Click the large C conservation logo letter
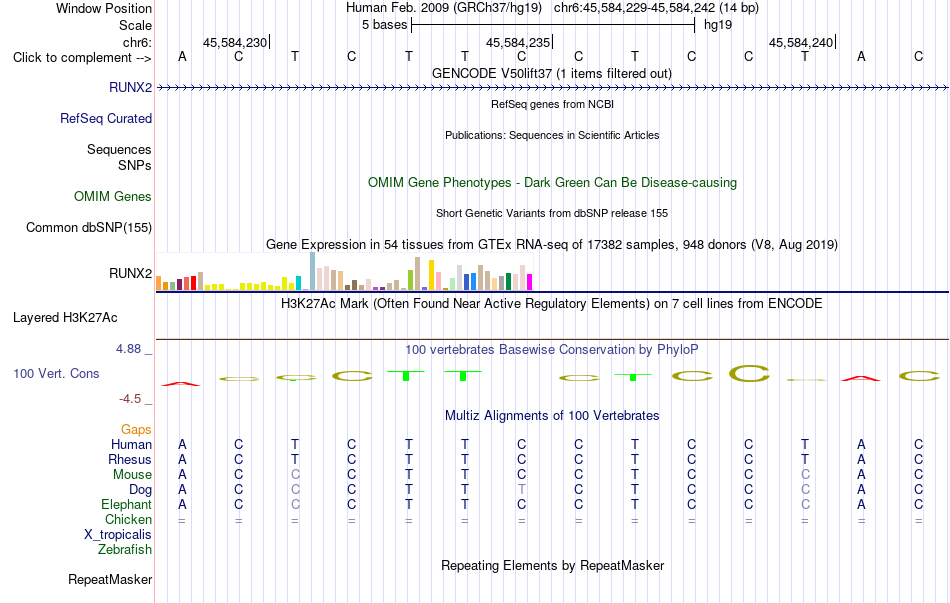Viewport: 950px width, 603px height. [x=749, y=373]
